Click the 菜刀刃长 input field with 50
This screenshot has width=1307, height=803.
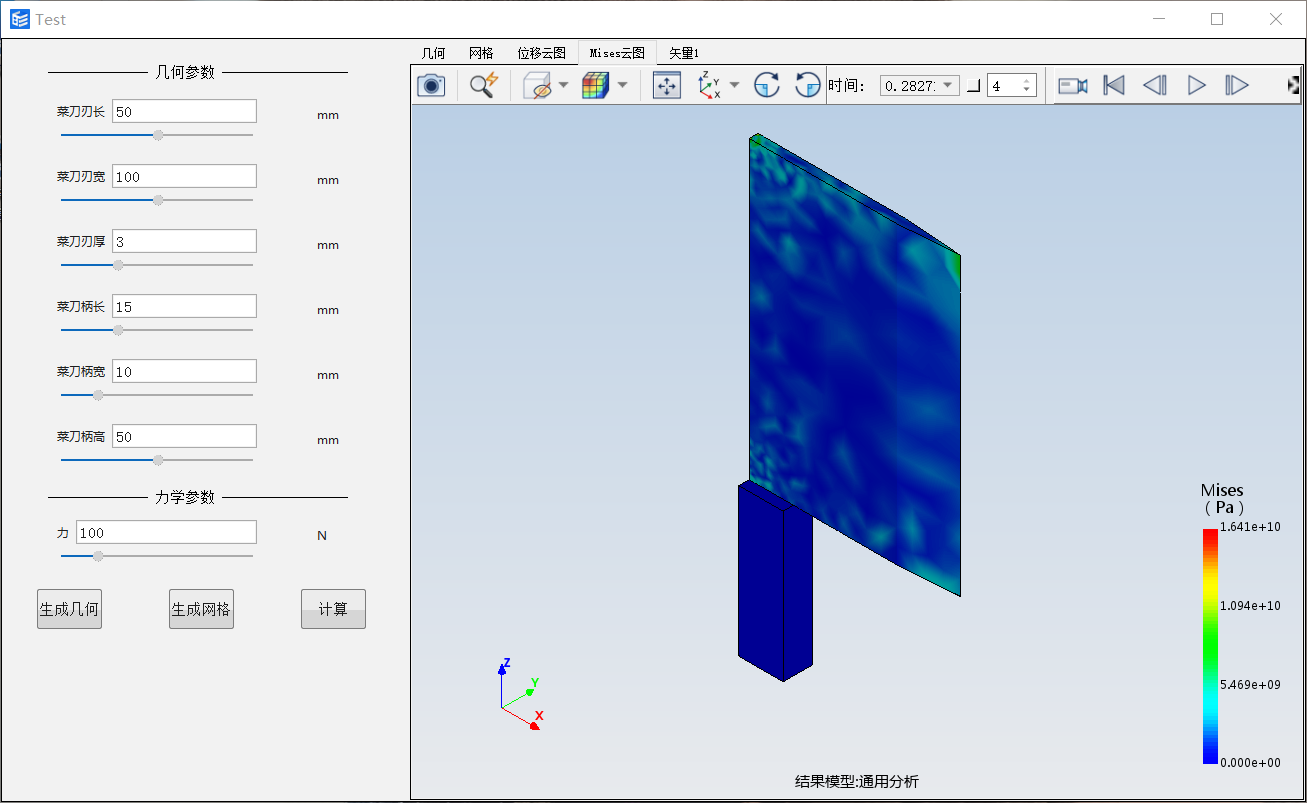pyautogui.click(x=184, y=111)
